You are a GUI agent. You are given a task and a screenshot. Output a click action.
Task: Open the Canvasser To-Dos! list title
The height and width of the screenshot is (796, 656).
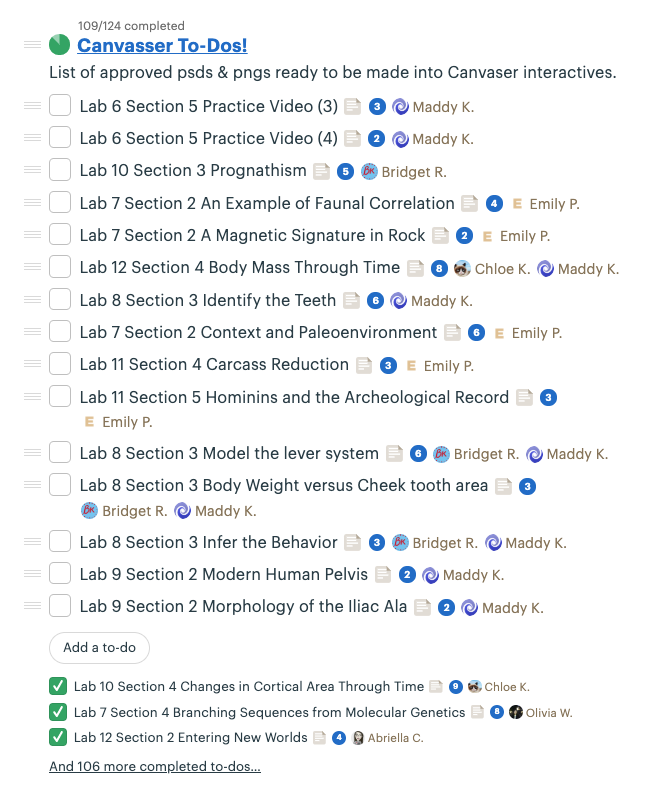point(162,45)
